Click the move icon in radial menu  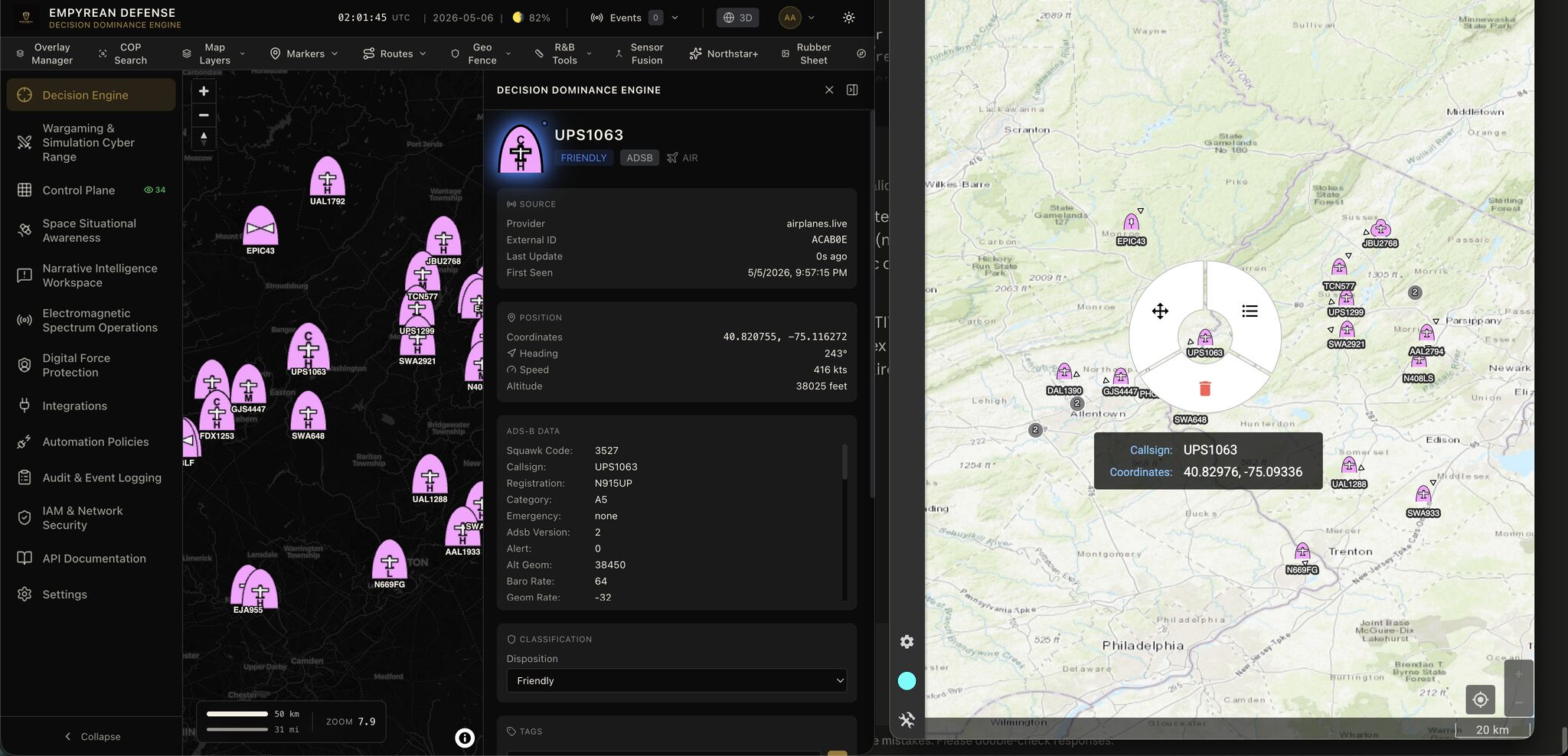click(x=1160, y=311)
